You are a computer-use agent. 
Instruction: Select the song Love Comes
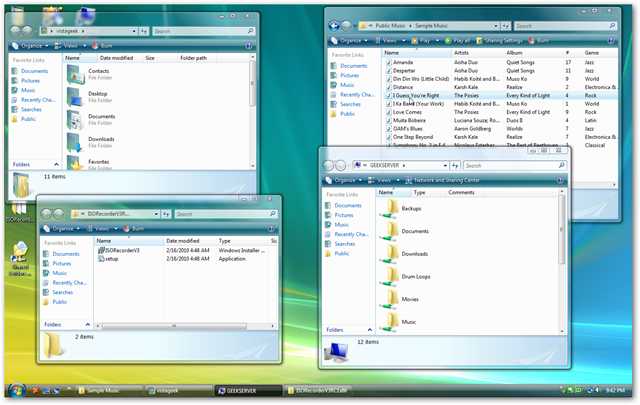(407, 111)
